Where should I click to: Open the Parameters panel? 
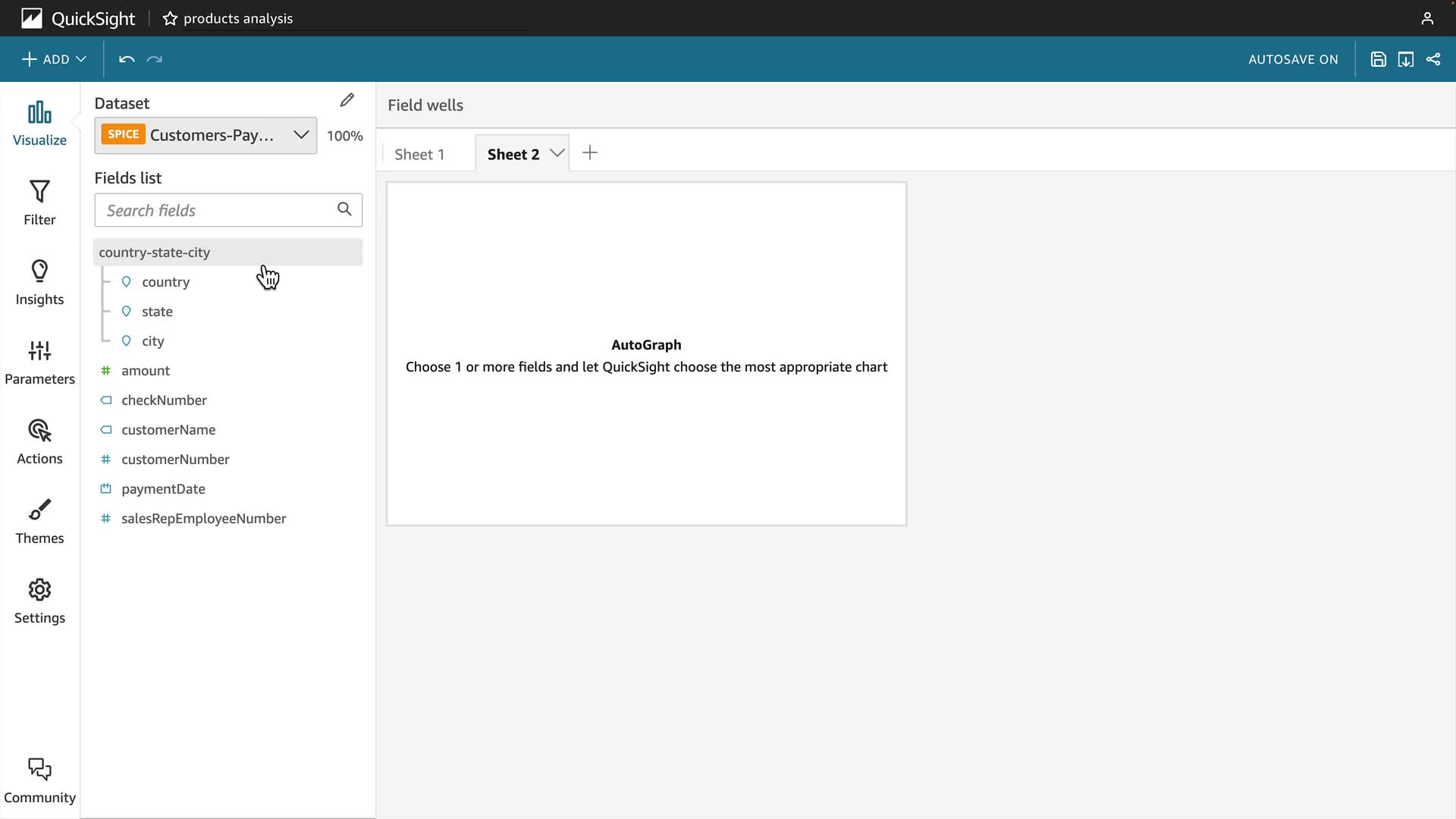tap(39, 362)
